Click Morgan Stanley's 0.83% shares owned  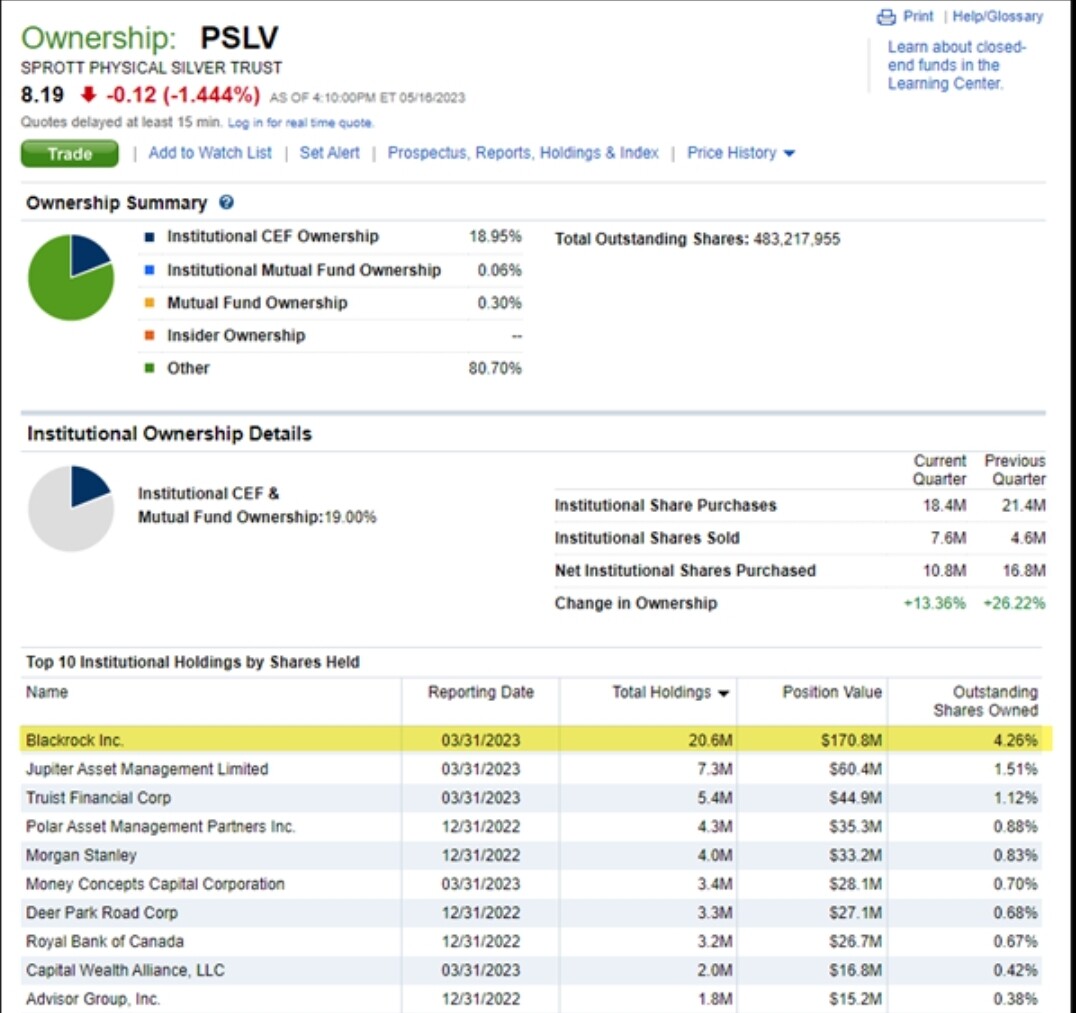[1015, 855]
